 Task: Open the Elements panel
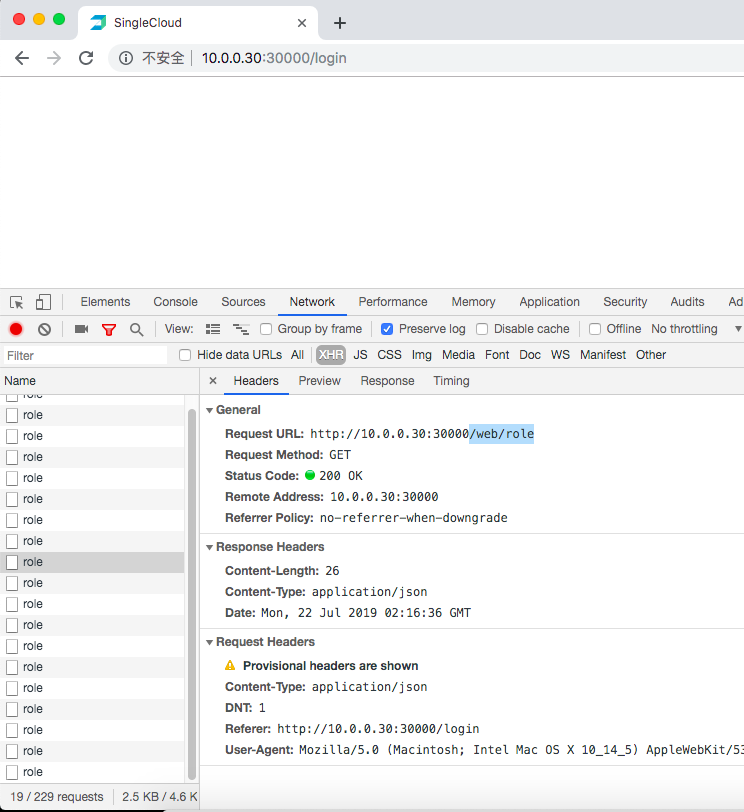tap(105, 302)
